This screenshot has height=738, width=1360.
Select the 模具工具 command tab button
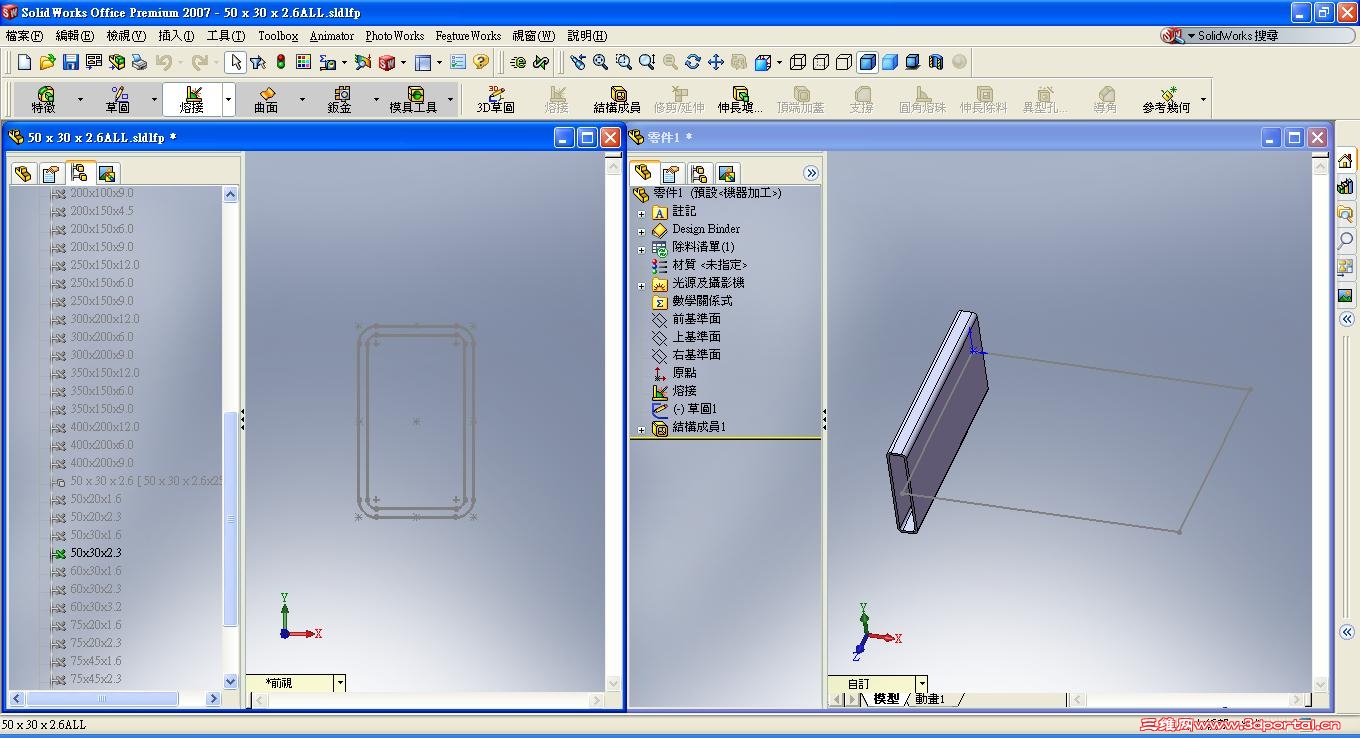(x=414, y=100)
